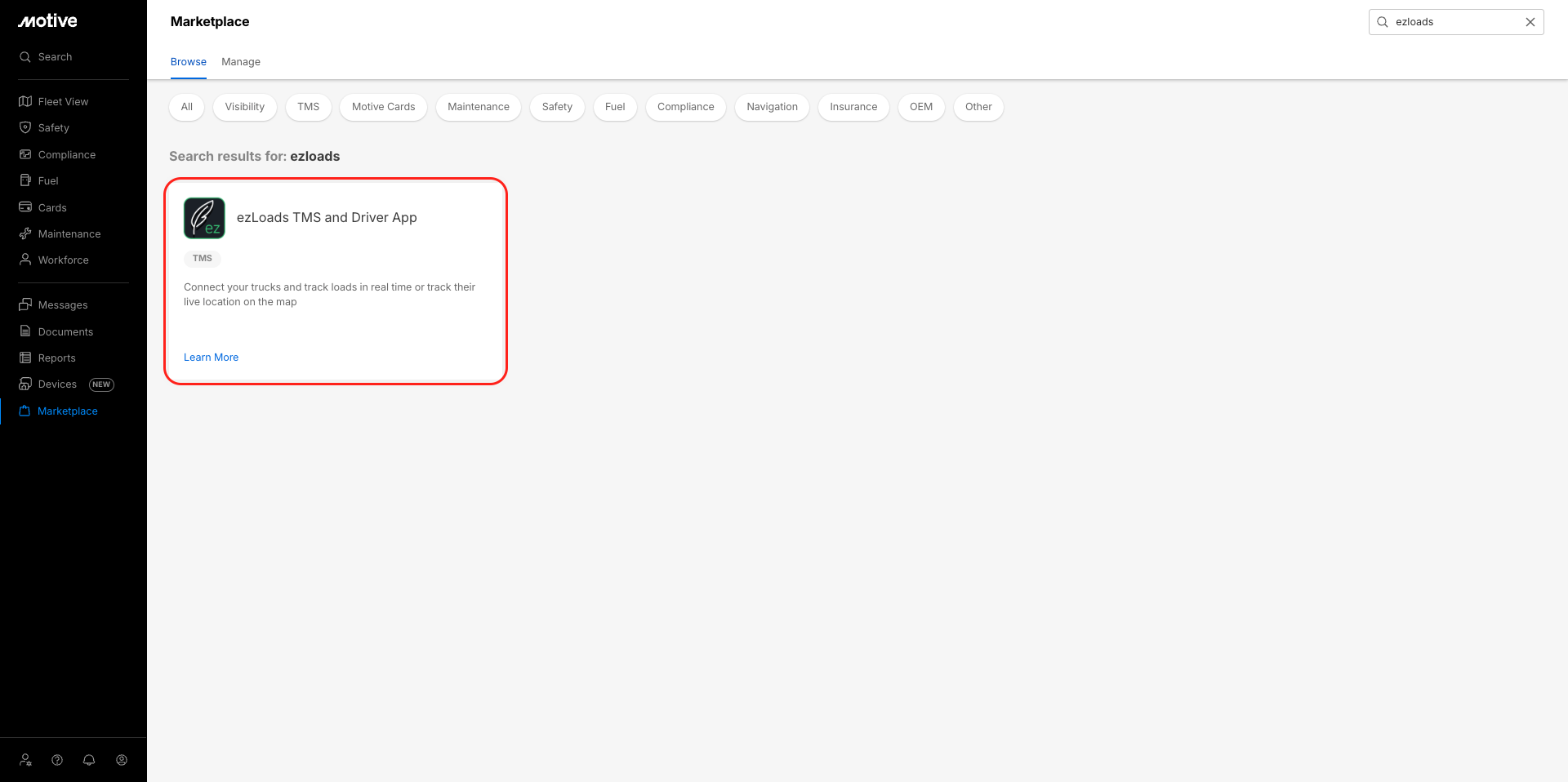1568x782 pixels.
Task: Clear the ezloads search with the X
Action: pyautogui.click(x=1530, y=22)
